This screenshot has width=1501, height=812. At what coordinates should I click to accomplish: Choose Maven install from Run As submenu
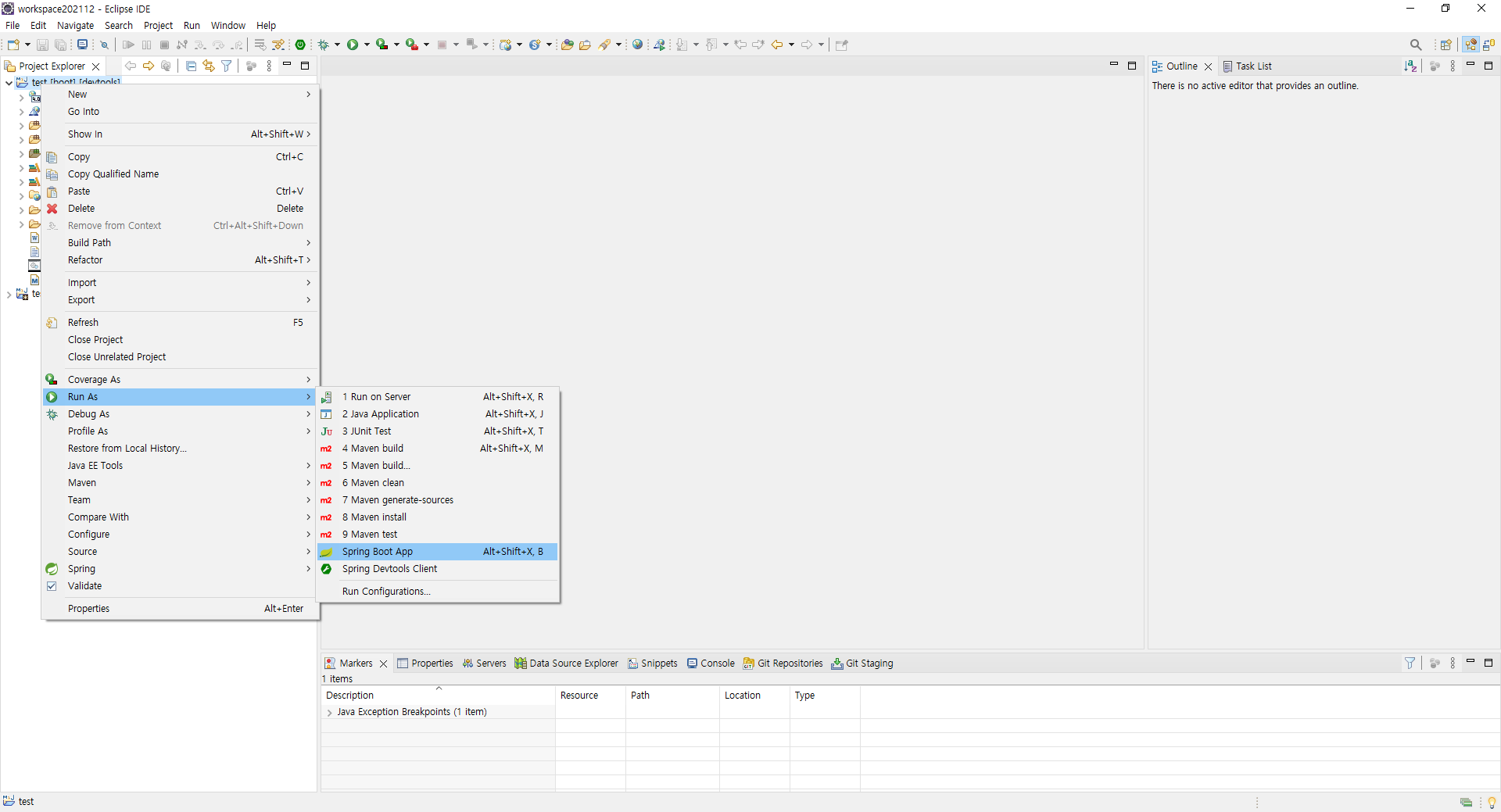point(437,517)
